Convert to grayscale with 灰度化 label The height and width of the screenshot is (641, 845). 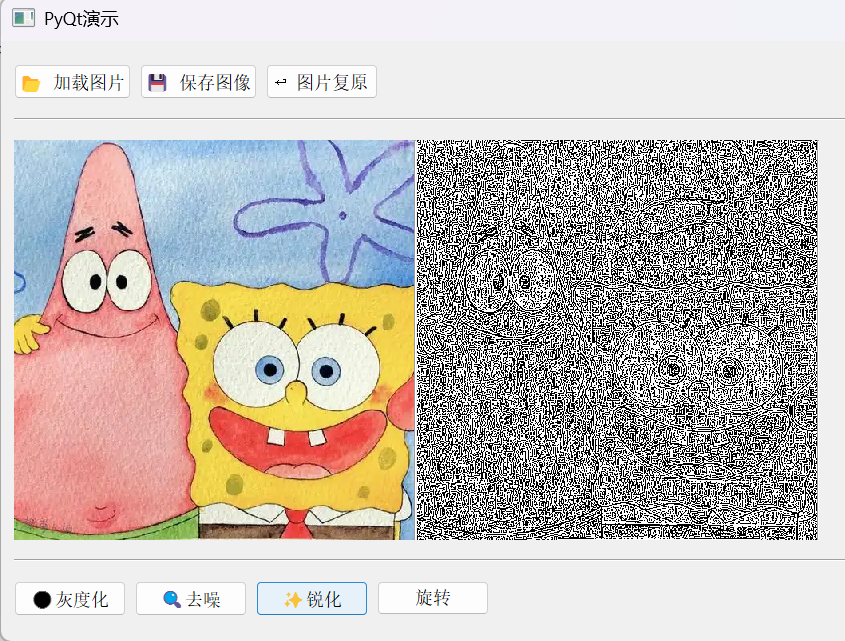(82, 599)
